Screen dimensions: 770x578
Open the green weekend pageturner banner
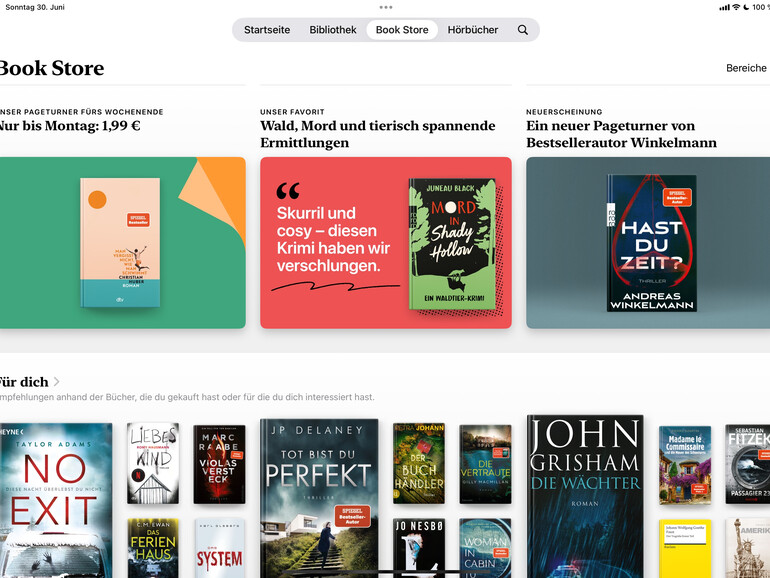tap(123, 243)
